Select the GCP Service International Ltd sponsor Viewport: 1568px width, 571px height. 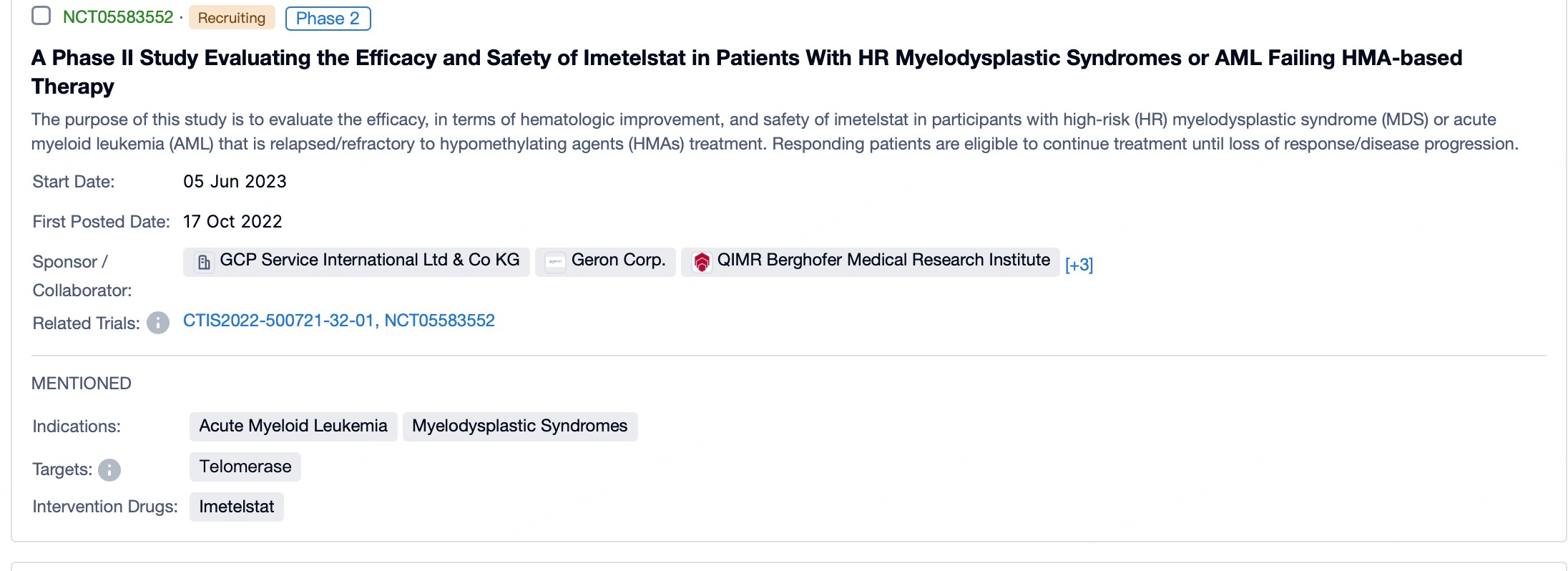(369, 260)
